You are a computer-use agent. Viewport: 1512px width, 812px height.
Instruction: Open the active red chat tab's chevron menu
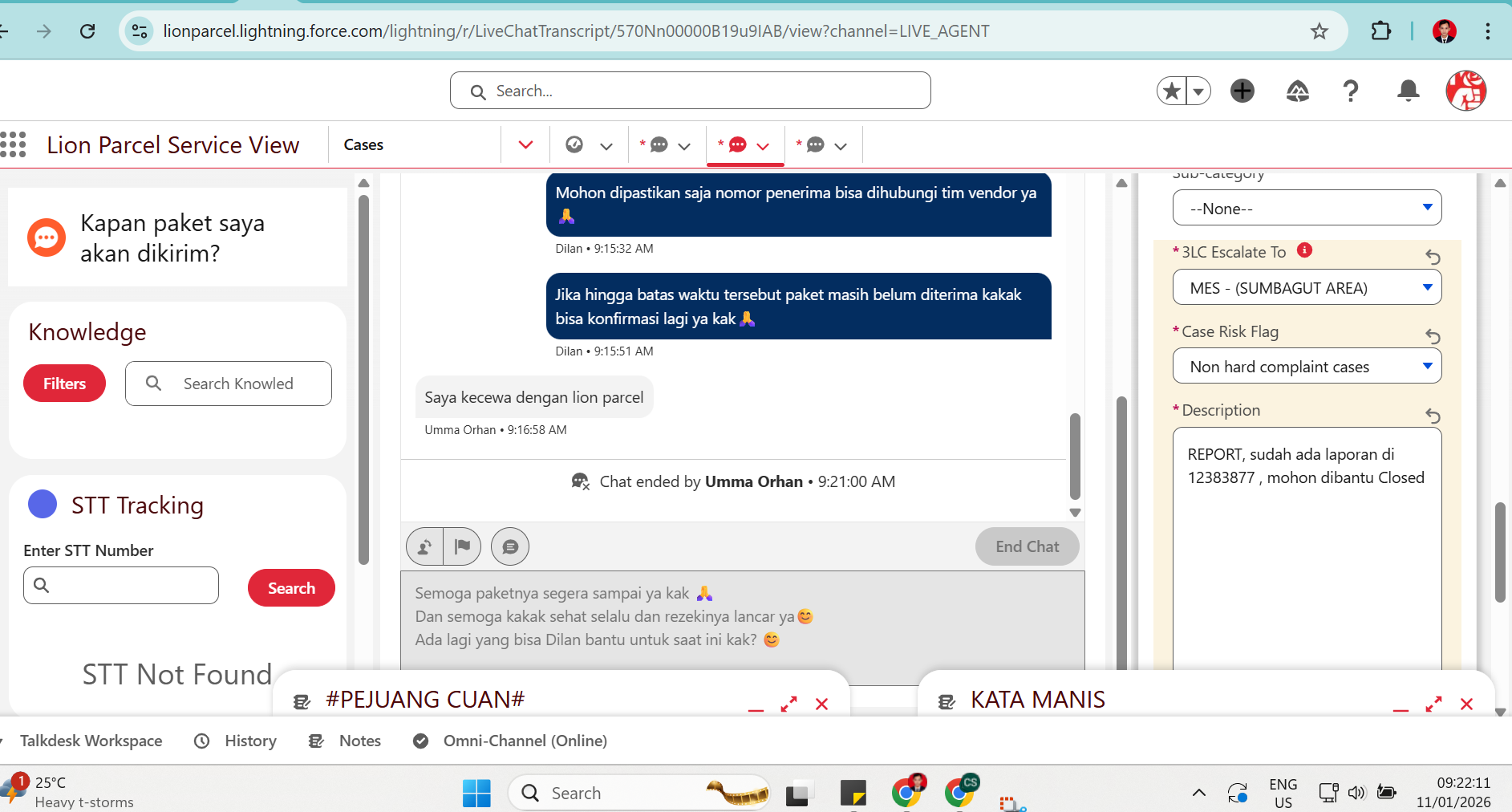click(x=763, y=146)
